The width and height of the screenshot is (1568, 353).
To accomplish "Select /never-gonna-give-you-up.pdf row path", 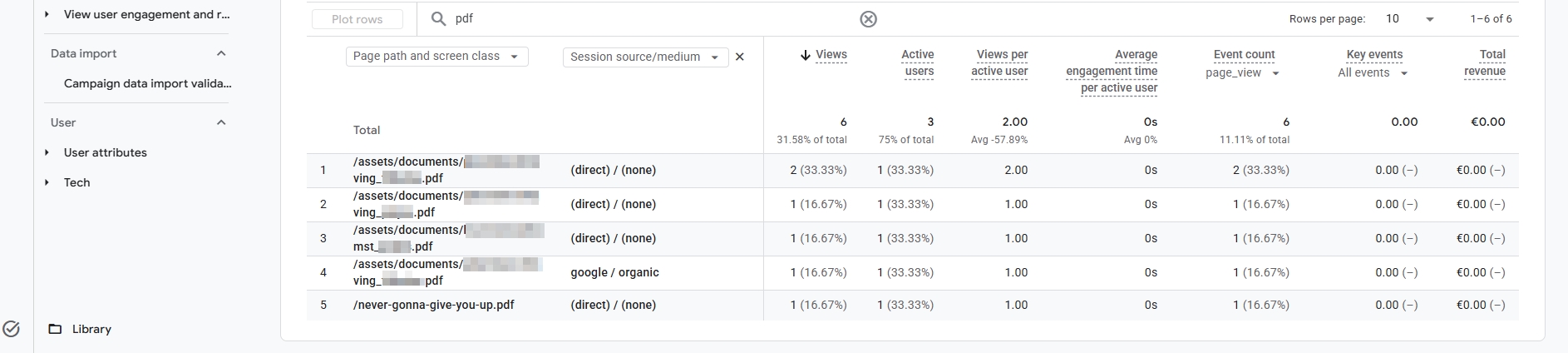I will tap(434, 305).
